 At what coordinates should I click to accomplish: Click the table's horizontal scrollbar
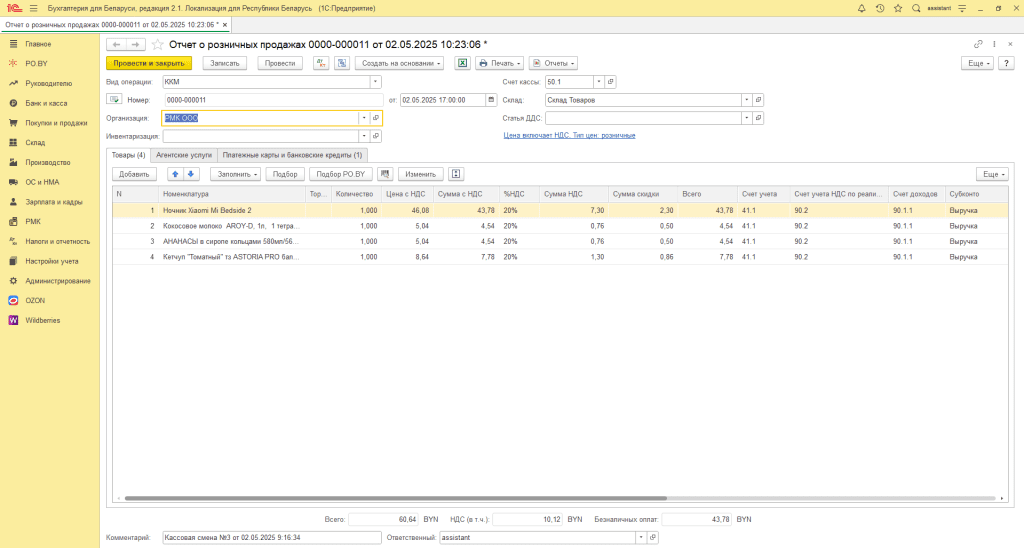tap(396, 498)
